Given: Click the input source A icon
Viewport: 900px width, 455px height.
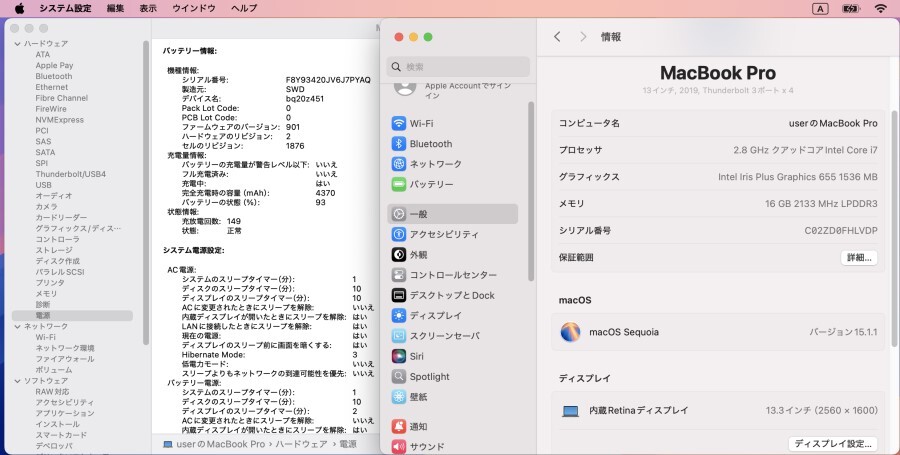Looking at the screenshot, I should (820, 8).
